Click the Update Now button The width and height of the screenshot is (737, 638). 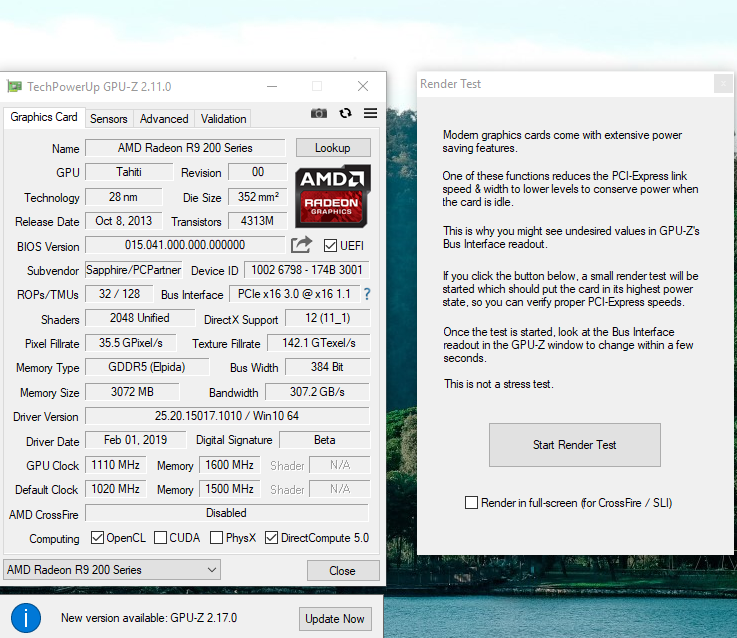point(335,619)
